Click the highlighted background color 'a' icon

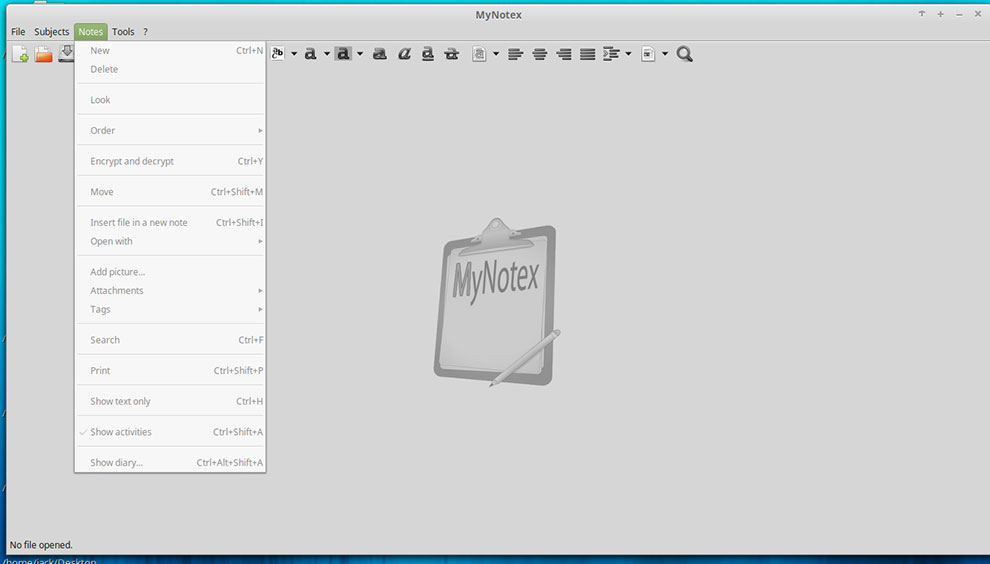[x=343, y=54]
